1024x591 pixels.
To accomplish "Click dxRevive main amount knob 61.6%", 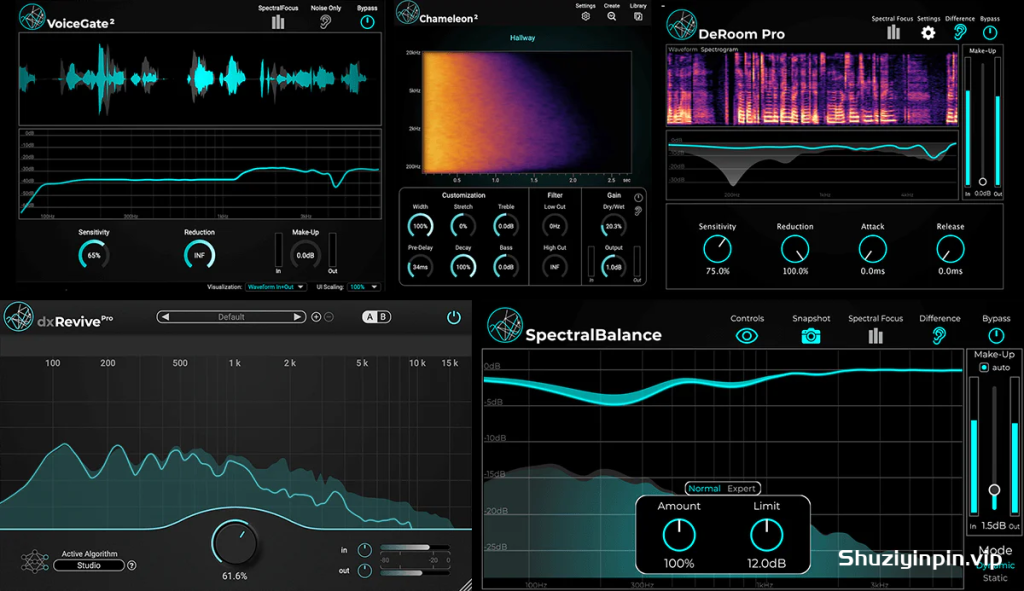I will click(x=234, y=543).
